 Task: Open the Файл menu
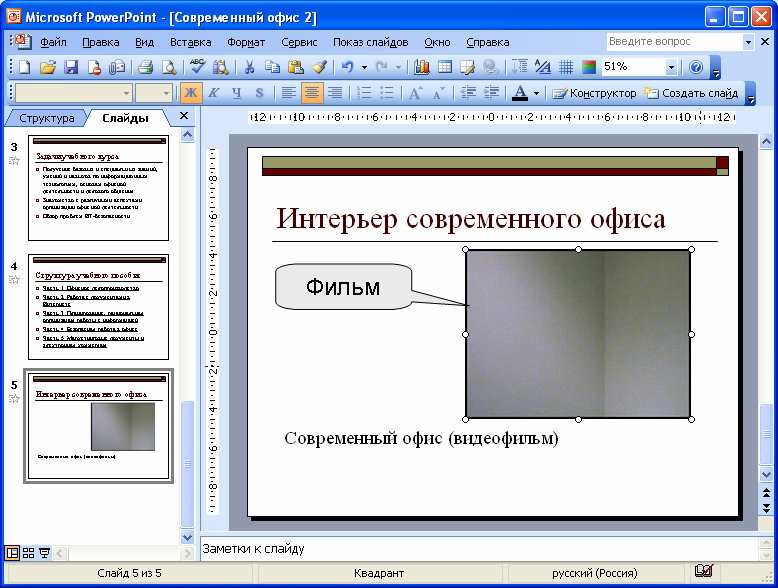(x=53, y=42)
